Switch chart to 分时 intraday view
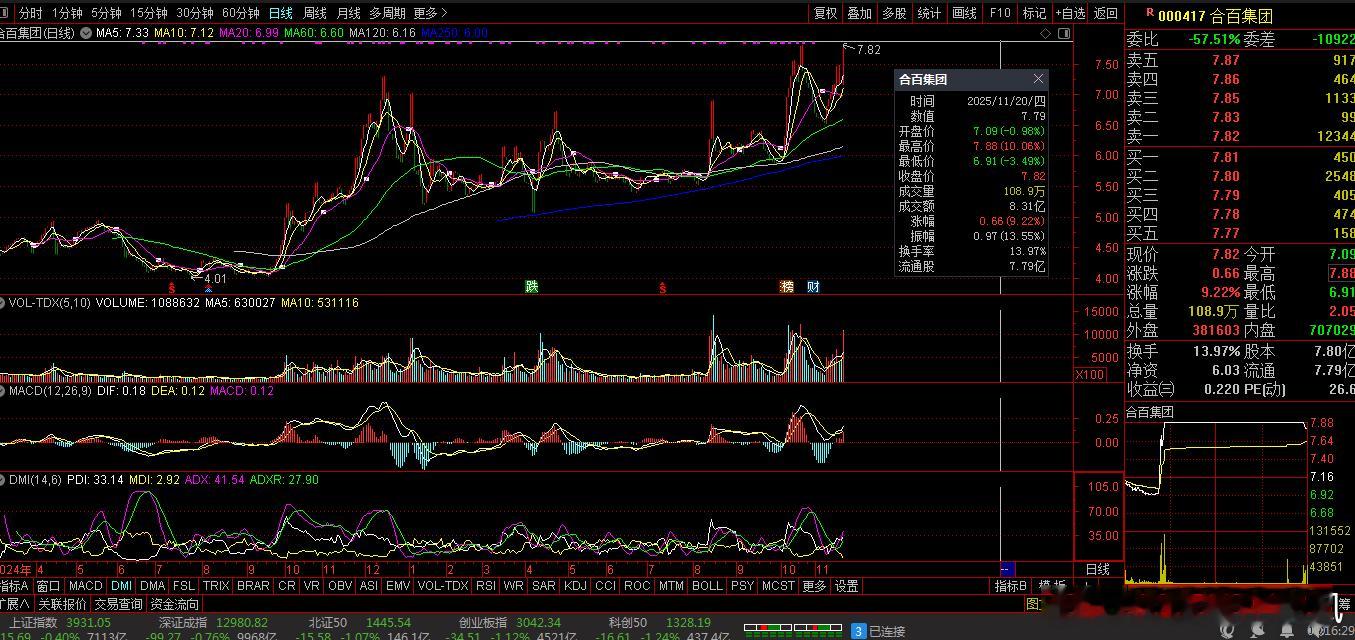 coord(31,13)
